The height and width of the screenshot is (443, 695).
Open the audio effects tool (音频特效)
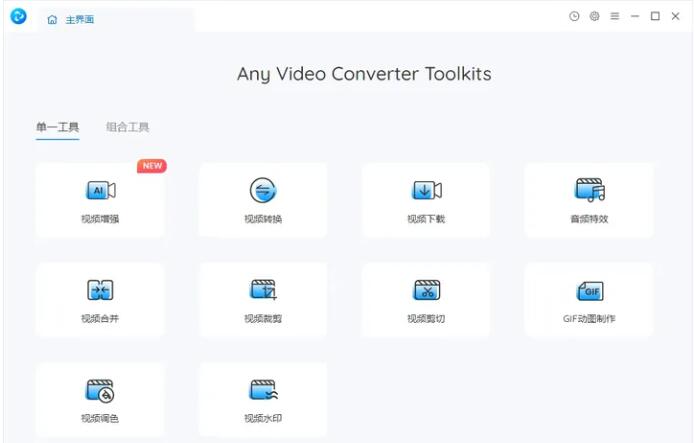pos(589,200)
